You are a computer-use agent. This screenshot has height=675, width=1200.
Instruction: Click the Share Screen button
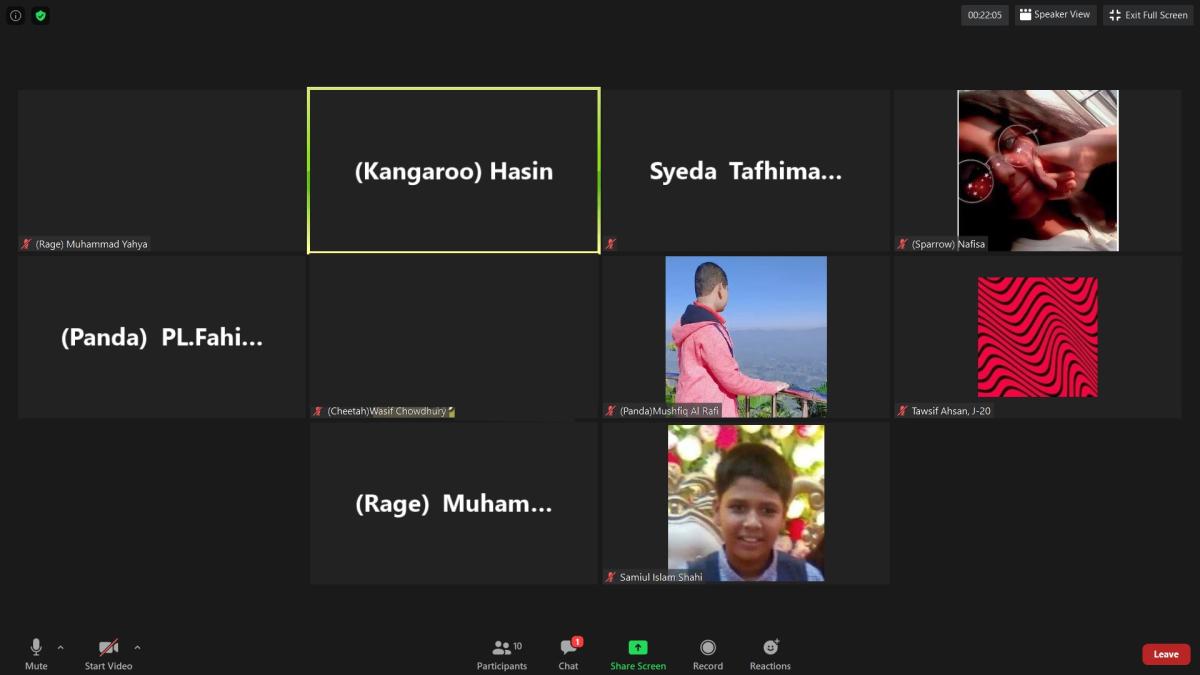coord(638,654)
